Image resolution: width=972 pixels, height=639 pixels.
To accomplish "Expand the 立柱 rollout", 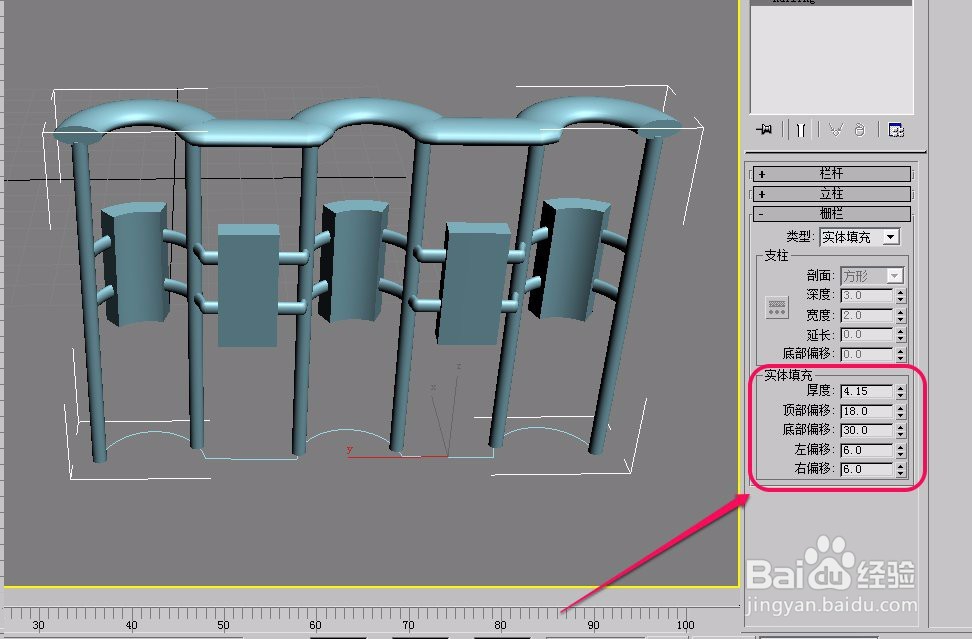I will click(831, 194).
